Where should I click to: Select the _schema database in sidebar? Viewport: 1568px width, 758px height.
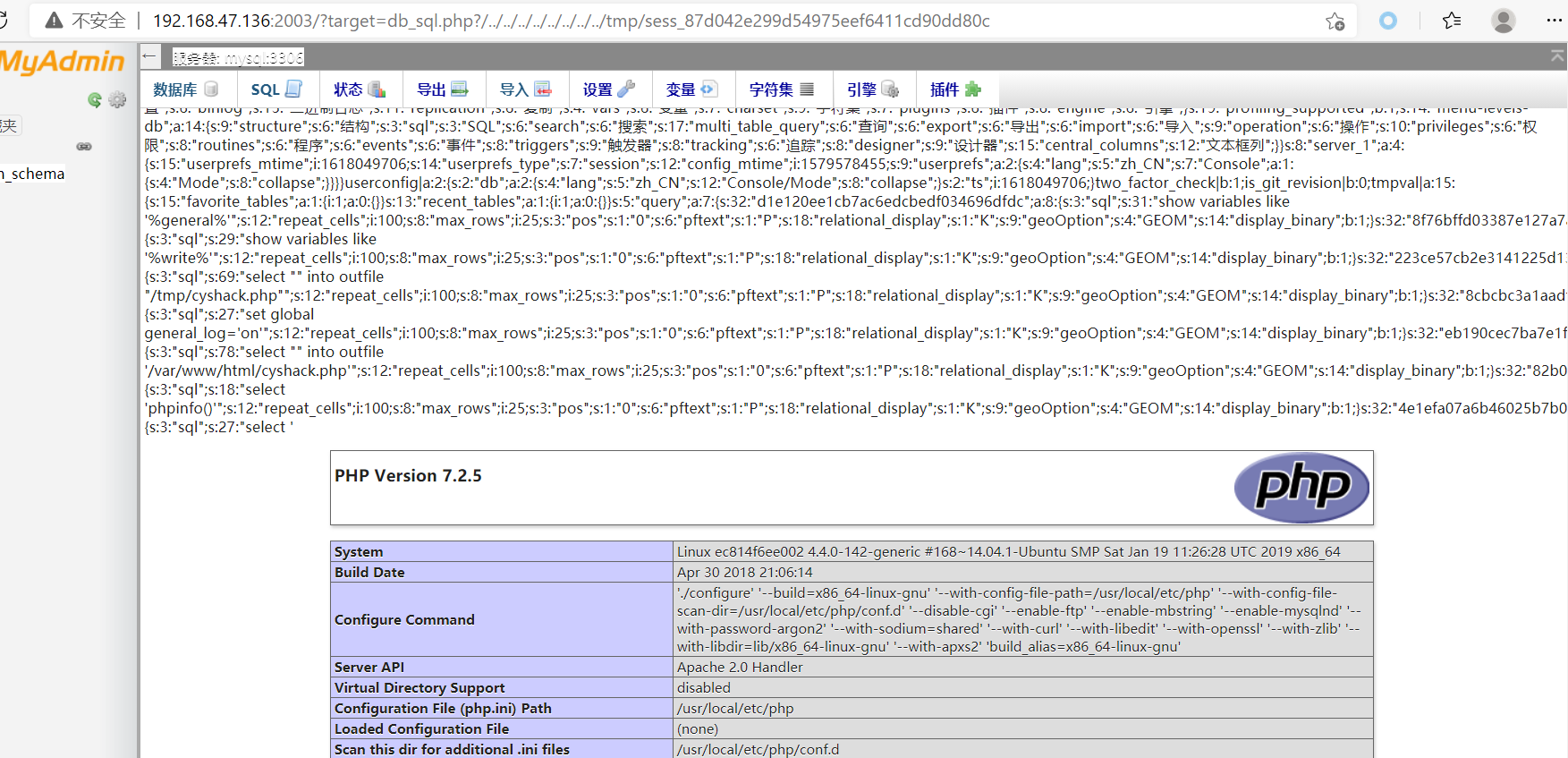[x=32, y=174]
